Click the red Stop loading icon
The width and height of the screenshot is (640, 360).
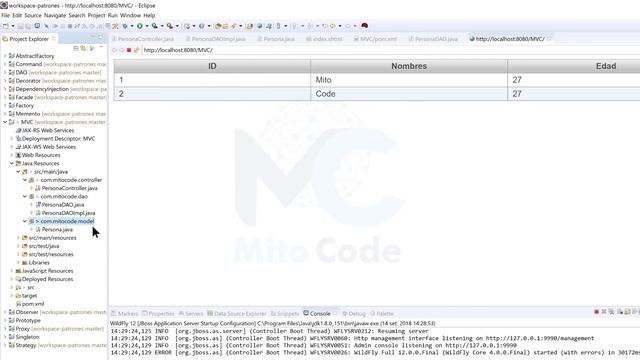(129, 50)
